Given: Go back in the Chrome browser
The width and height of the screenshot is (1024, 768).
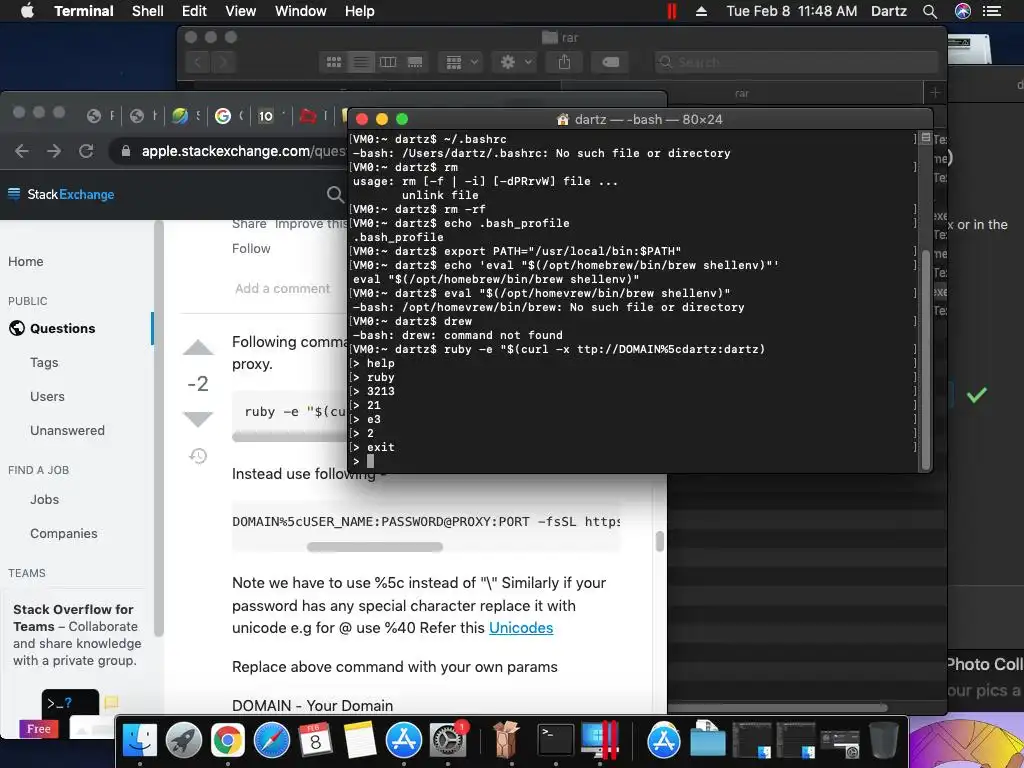Looking at the screenshot, I should click(x=22, y=152).
